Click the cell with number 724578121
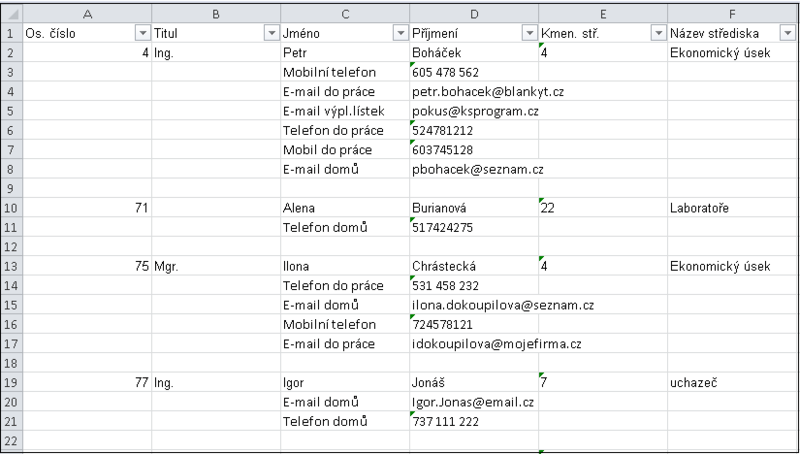This screenshot has width=800, height=454. pos(474,324)
